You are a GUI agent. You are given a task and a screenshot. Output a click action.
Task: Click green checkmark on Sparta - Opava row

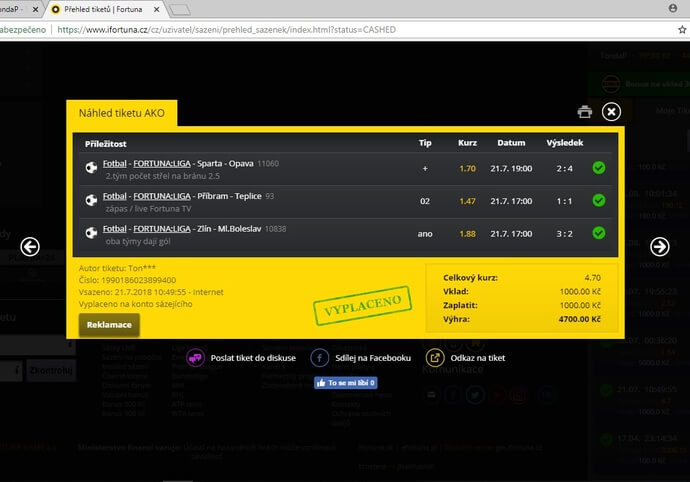click(598, 168)
